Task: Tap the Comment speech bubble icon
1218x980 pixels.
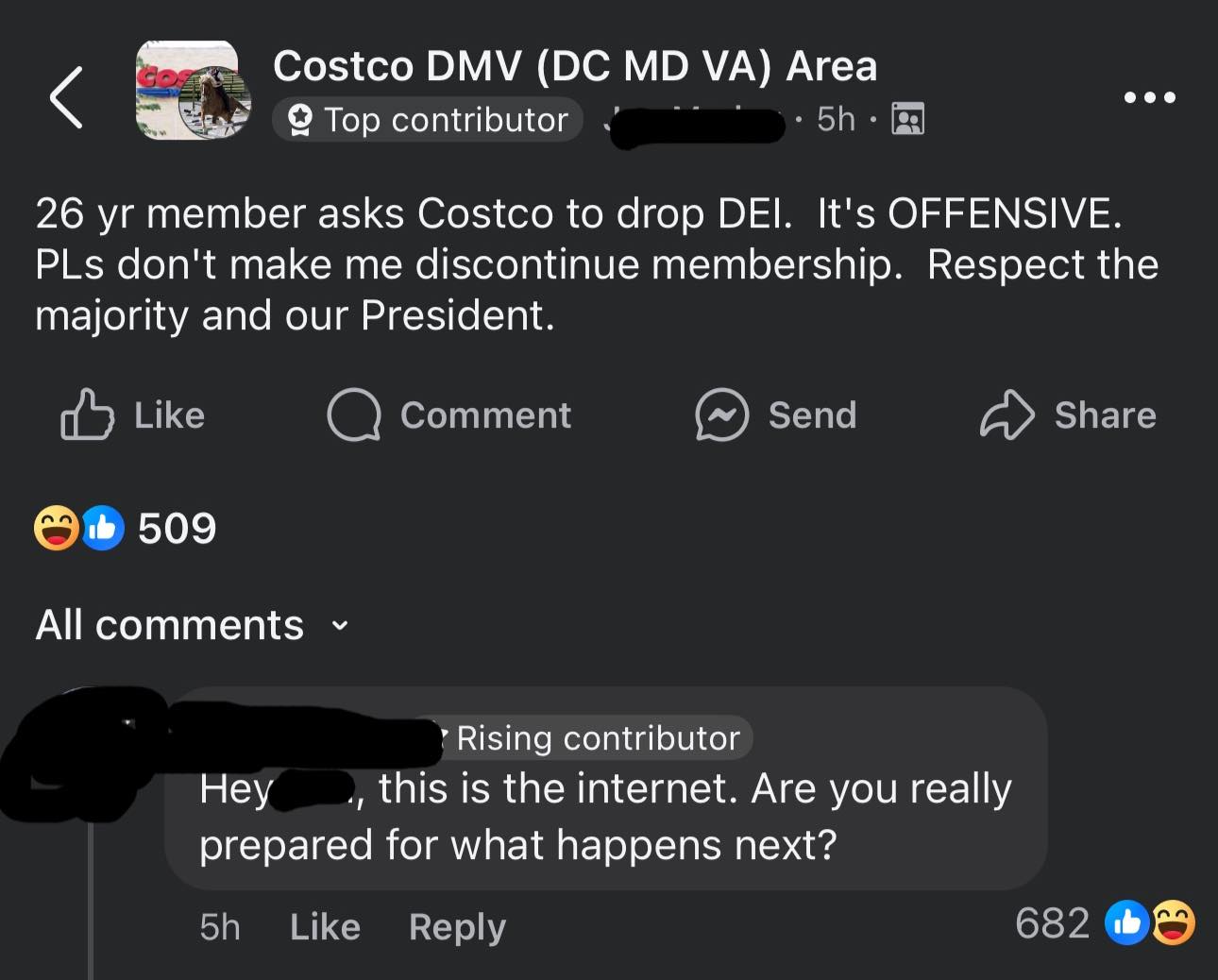Action: coord(354,415)
